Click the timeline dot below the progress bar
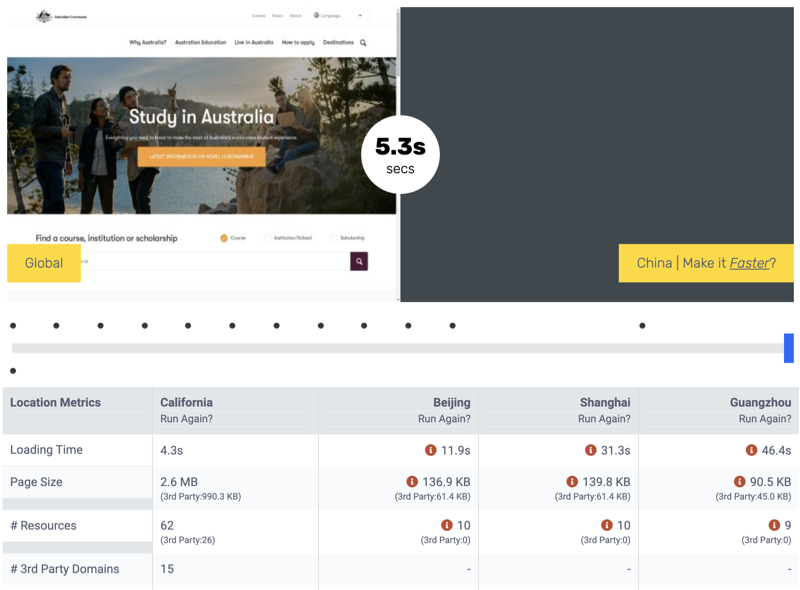800x590 pixels. [13, 371]
